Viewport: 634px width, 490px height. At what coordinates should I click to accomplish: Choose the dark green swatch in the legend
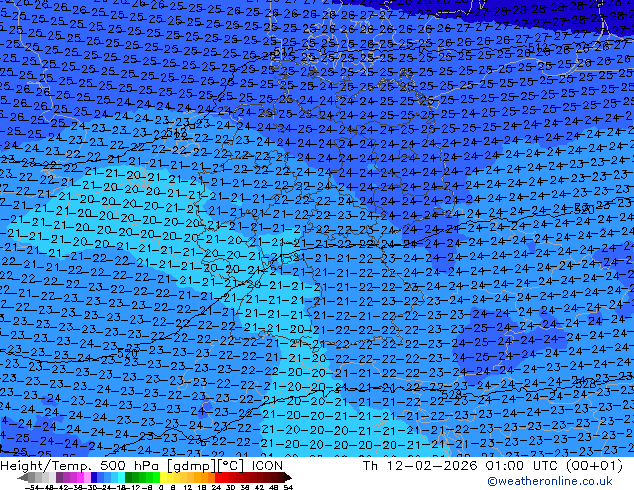tap(129, 478)
